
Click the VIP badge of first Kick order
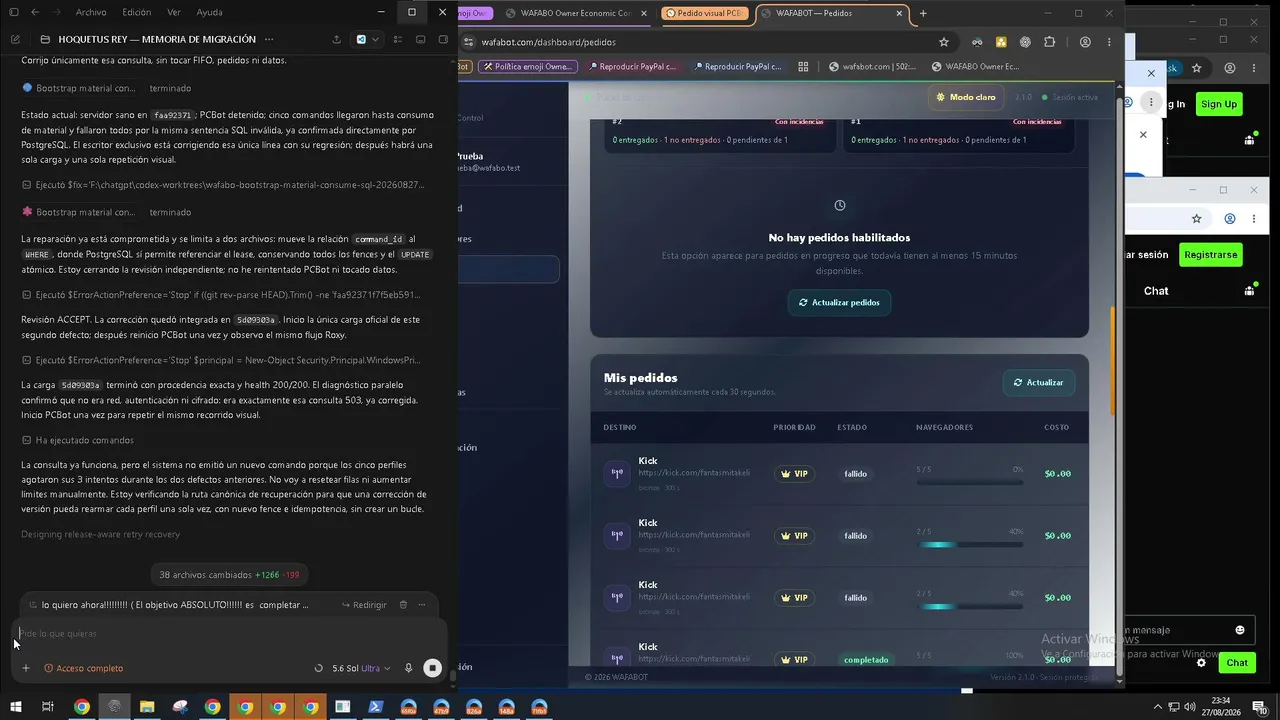click(794, 474)
